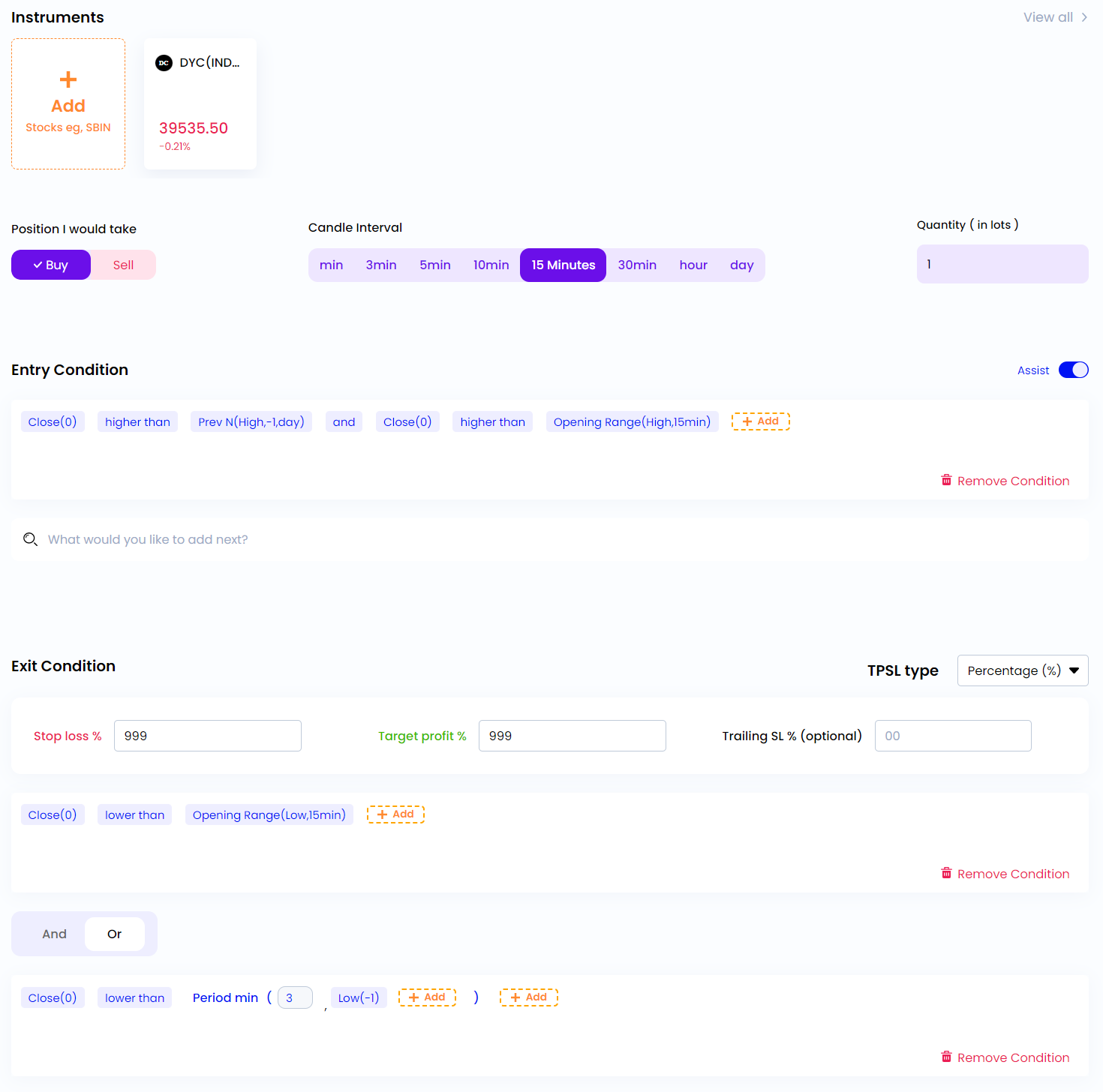Open the Low(-1) chip in the last condition

click(359, 997)
